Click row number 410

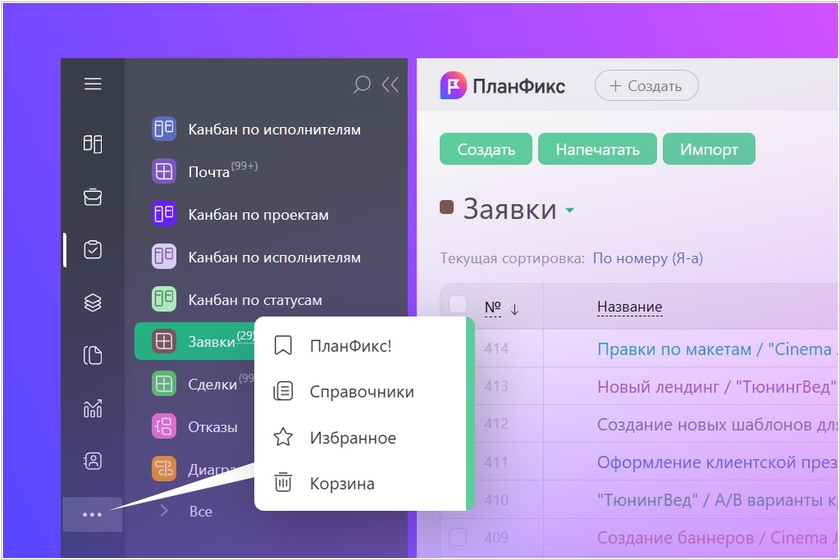pyautogui.click(x=496, y=499)
